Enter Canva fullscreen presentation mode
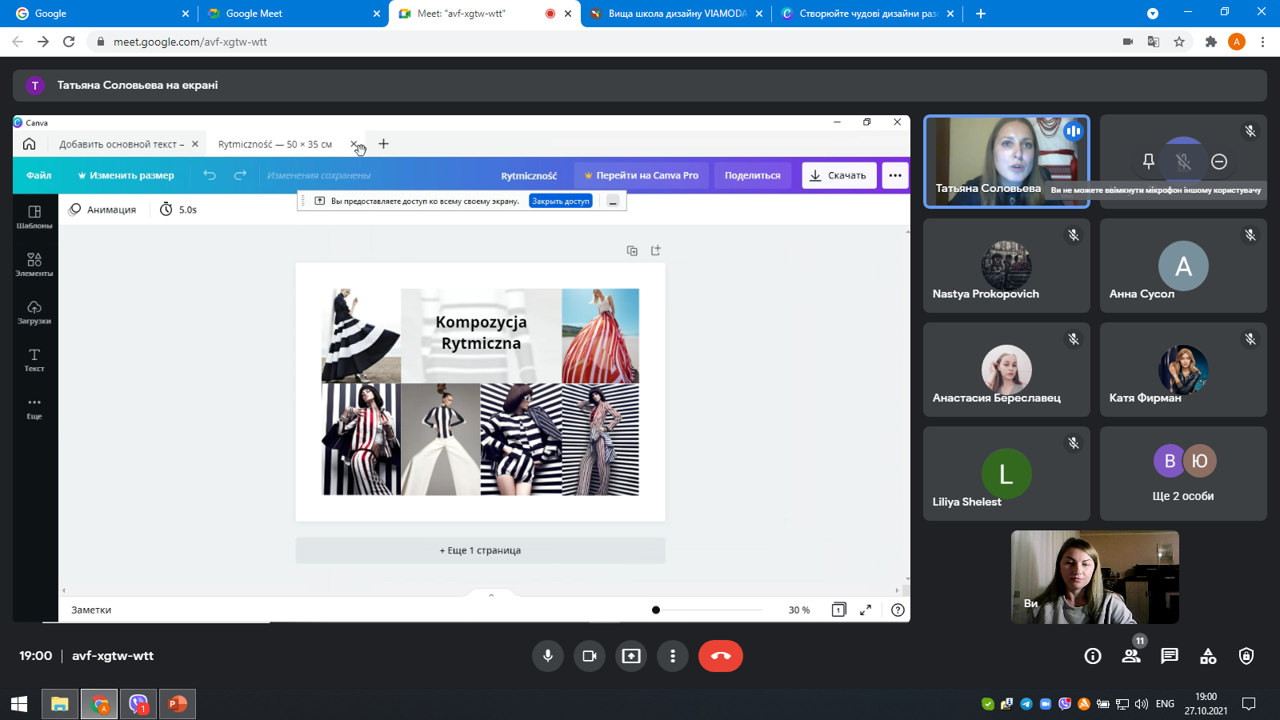Screen dimensions: 1280x720 pyautogui.click(x=866, y=610)
